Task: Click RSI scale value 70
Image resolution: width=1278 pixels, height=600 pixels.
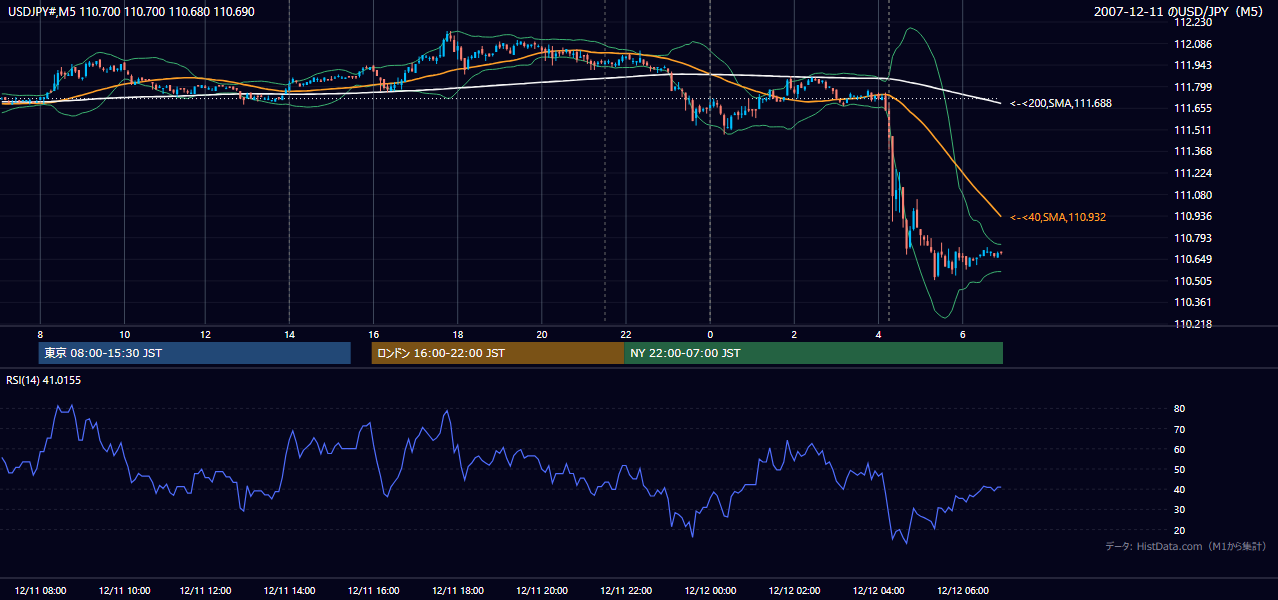Action: [1180, 429]
